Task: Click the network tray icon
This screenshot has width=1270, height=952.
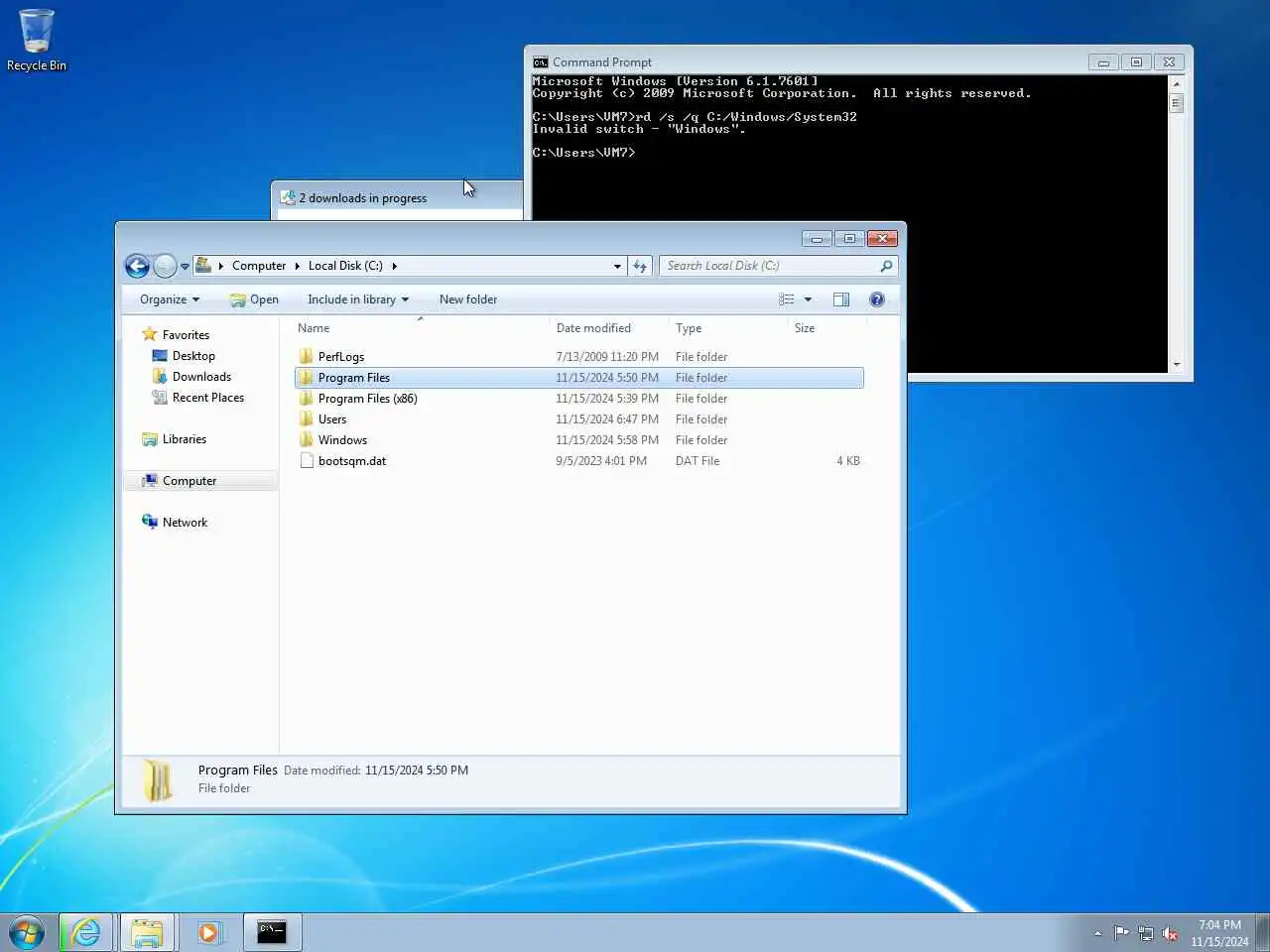Action: (x=1146, y=933)
